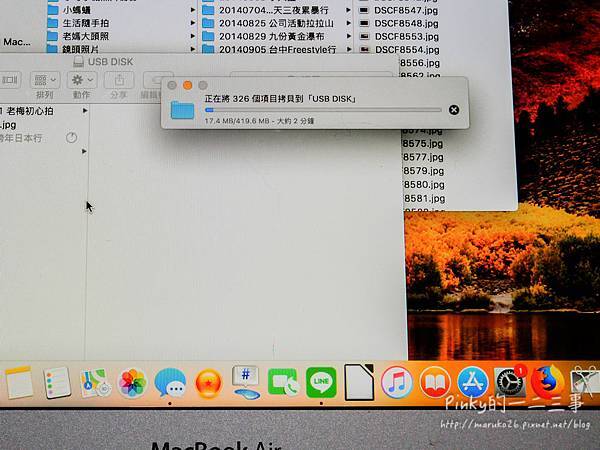The width and height of the screenshot is (600, 450).
Task: Click the copying progress circle beside 年日本行
Action: coord(72,138)
